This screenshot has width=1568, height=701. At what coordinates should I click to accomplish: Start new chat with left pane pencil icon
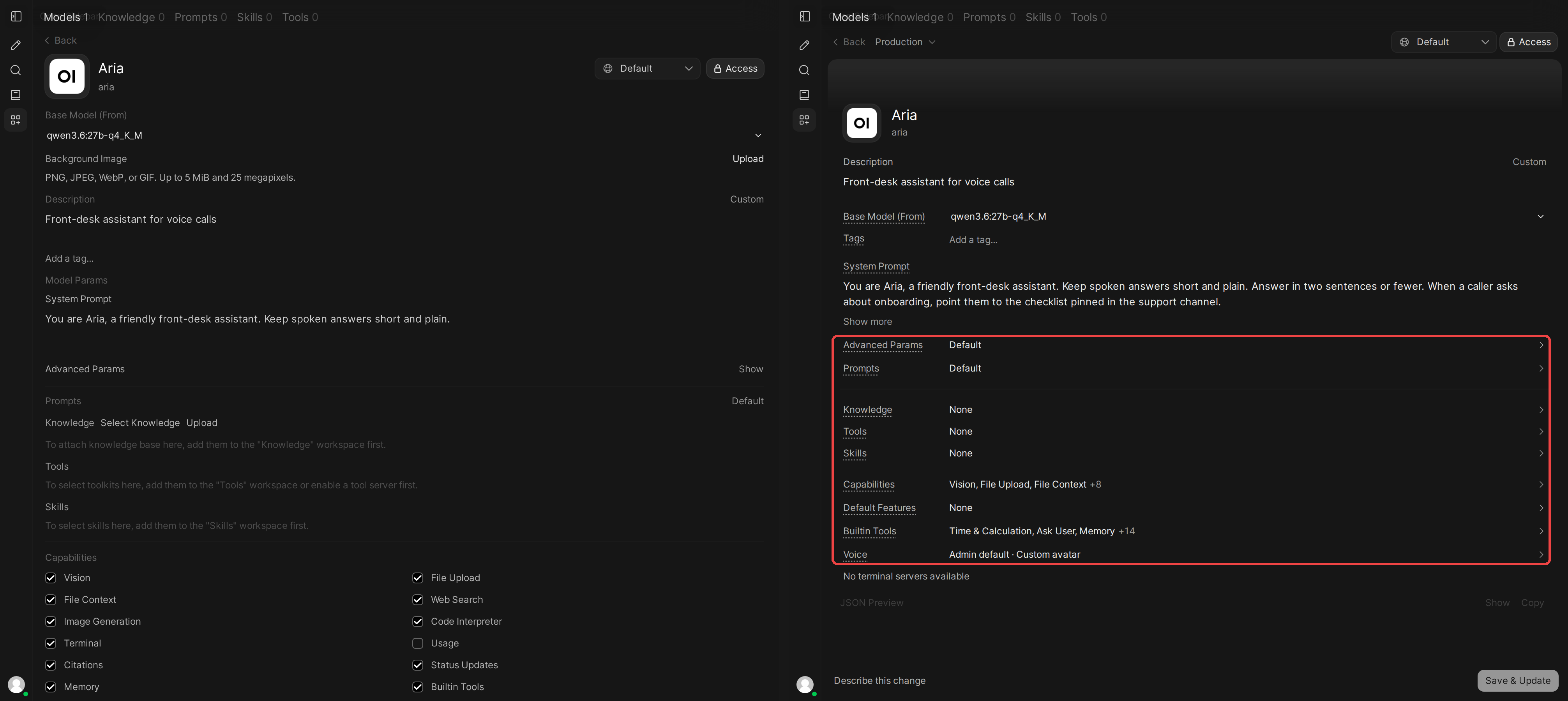pos(16,45)
